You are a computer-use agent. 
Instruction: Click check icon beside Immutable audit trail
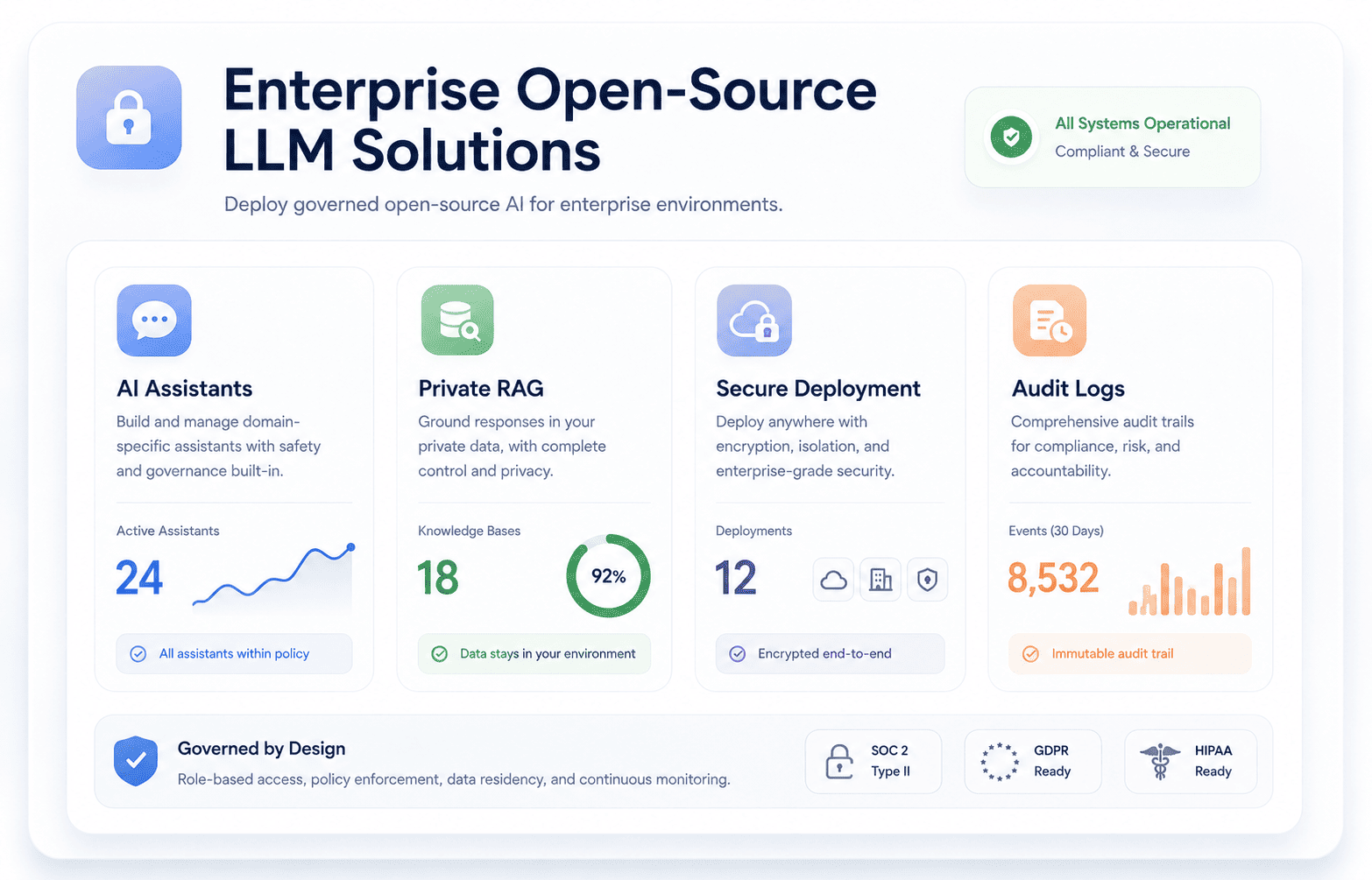click(1031, 654)
